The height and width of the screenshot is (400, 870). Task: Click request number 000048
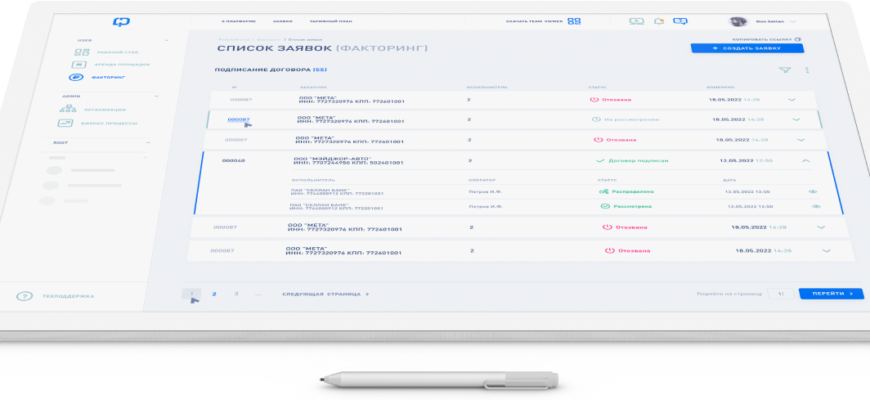(x=234, y=160)
